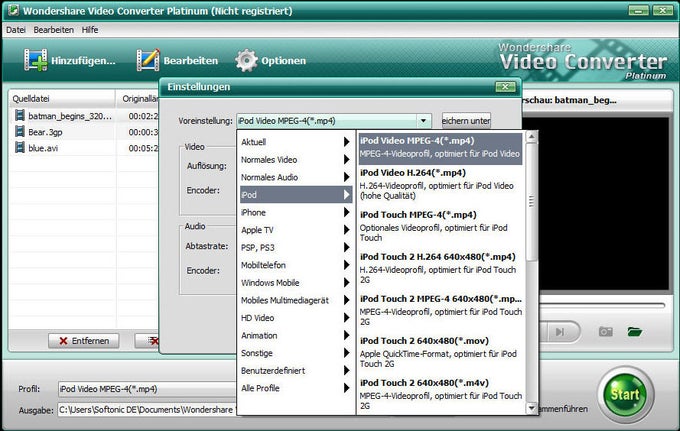Open the Hilfe menu
Image resolution: width=680 pixels, height=431 pixels.
coord(90,30)
